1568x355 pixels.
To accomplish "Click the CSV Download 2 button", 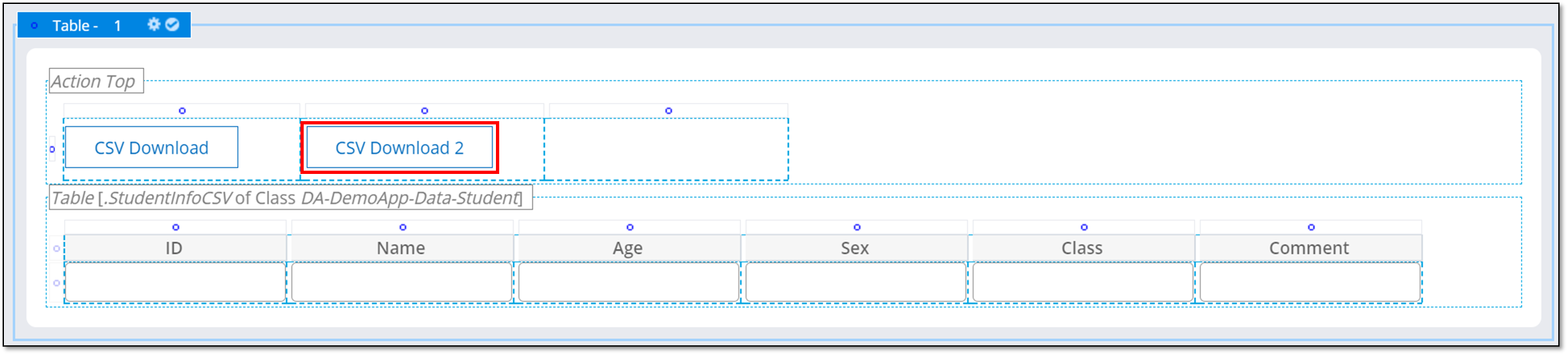I will tap(399, 147).
